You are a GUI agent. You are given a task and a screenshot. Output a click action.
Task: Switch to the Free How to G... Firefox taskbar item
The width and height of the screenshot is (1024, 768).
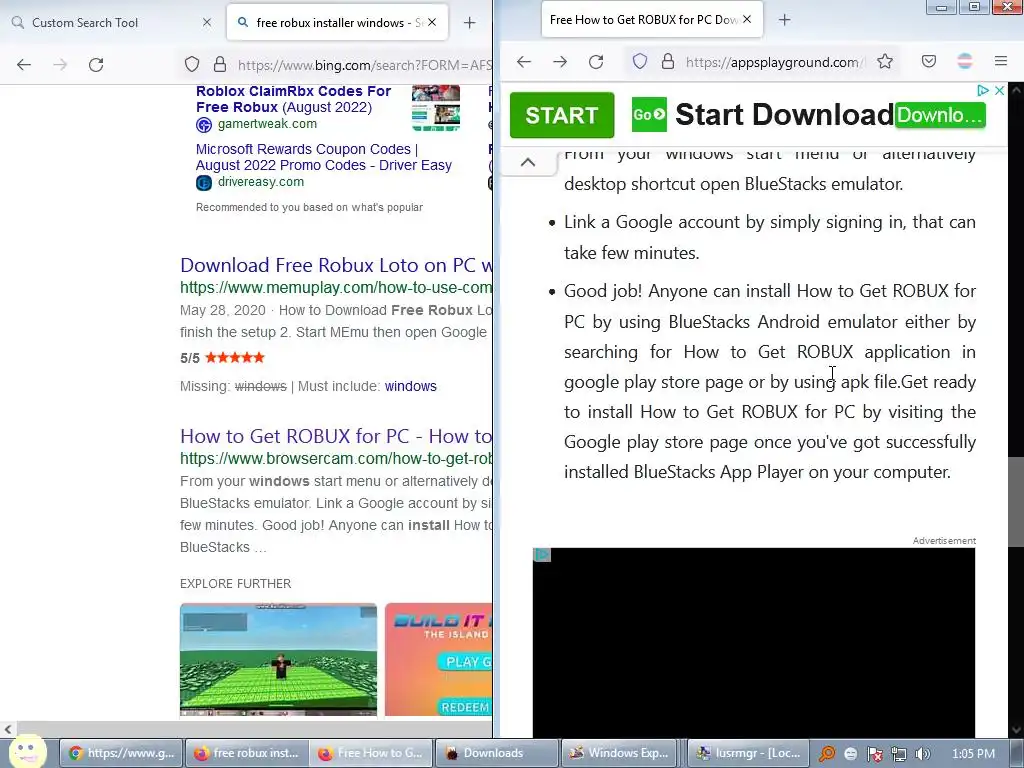pyautogui.click(x=371, y=753)
